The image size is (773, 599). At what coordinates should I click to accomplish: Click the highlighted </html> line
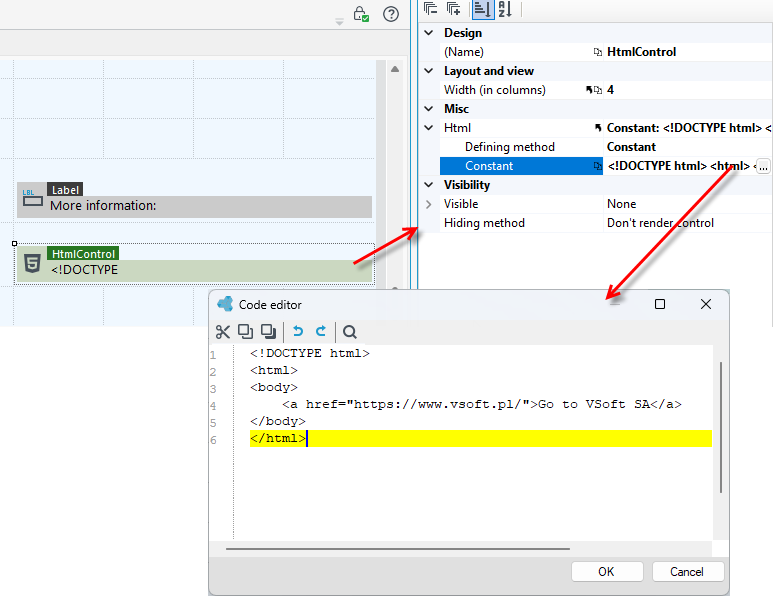(481, 438)
